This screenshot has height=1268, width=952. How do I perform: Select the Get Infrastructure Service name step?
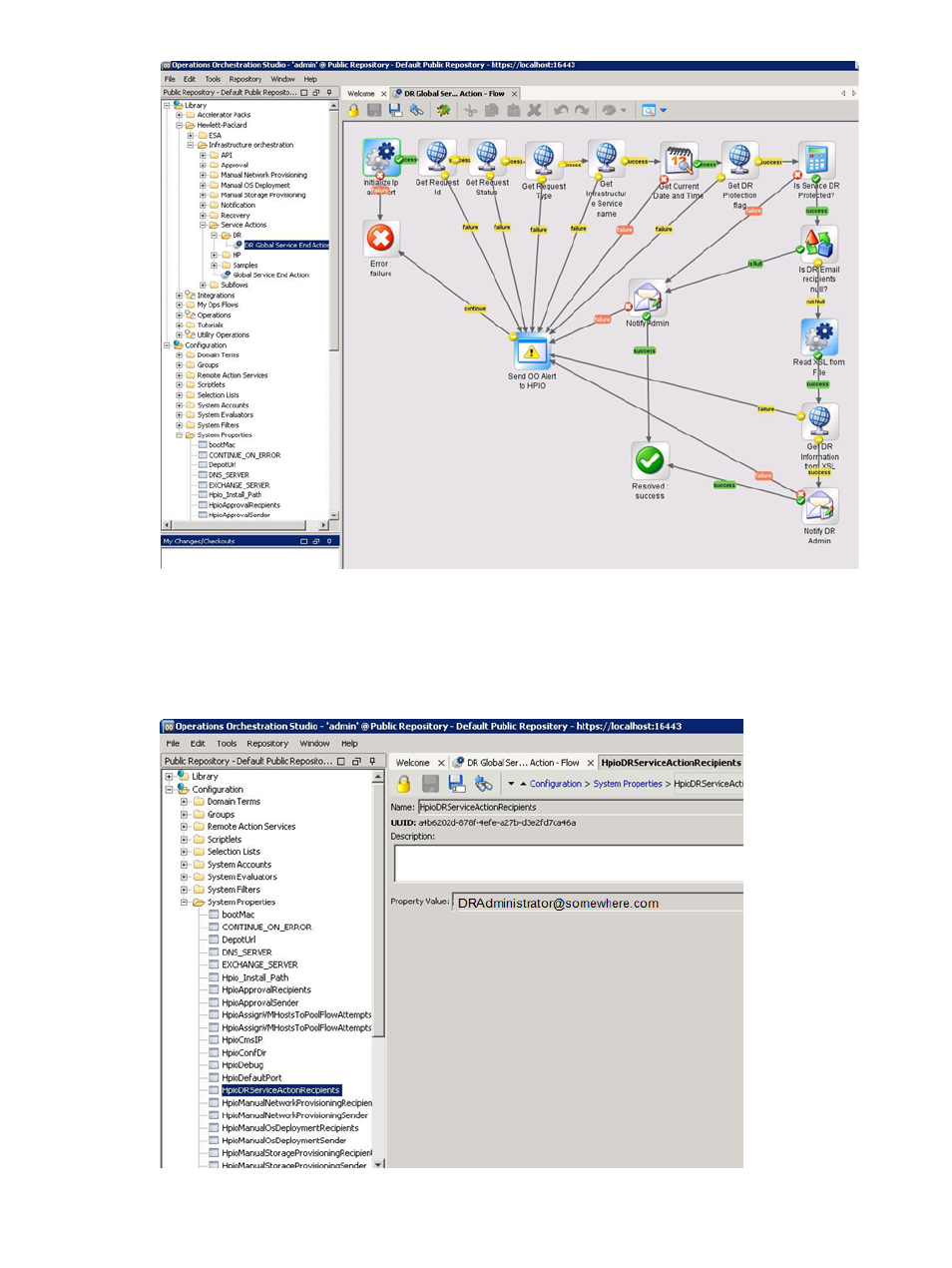click(x=606, y=158)
